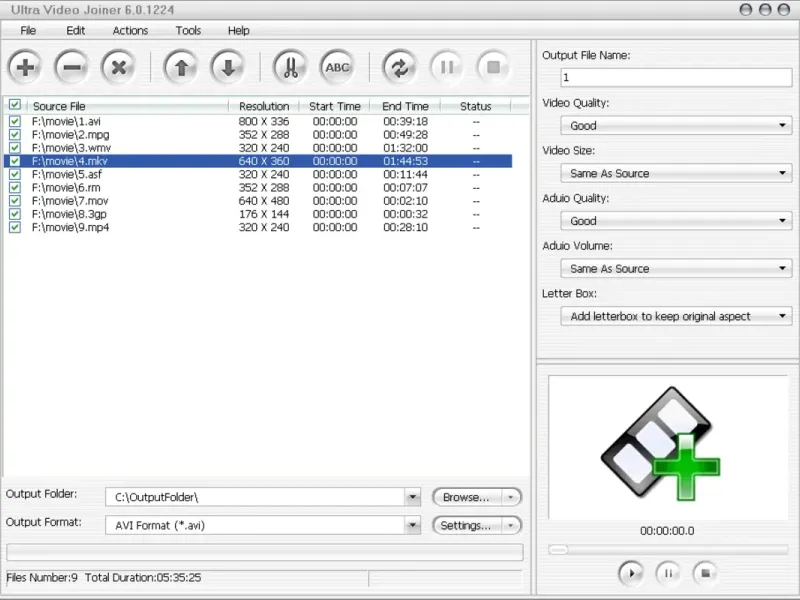Click the Browse... button

tap(467, 497)
